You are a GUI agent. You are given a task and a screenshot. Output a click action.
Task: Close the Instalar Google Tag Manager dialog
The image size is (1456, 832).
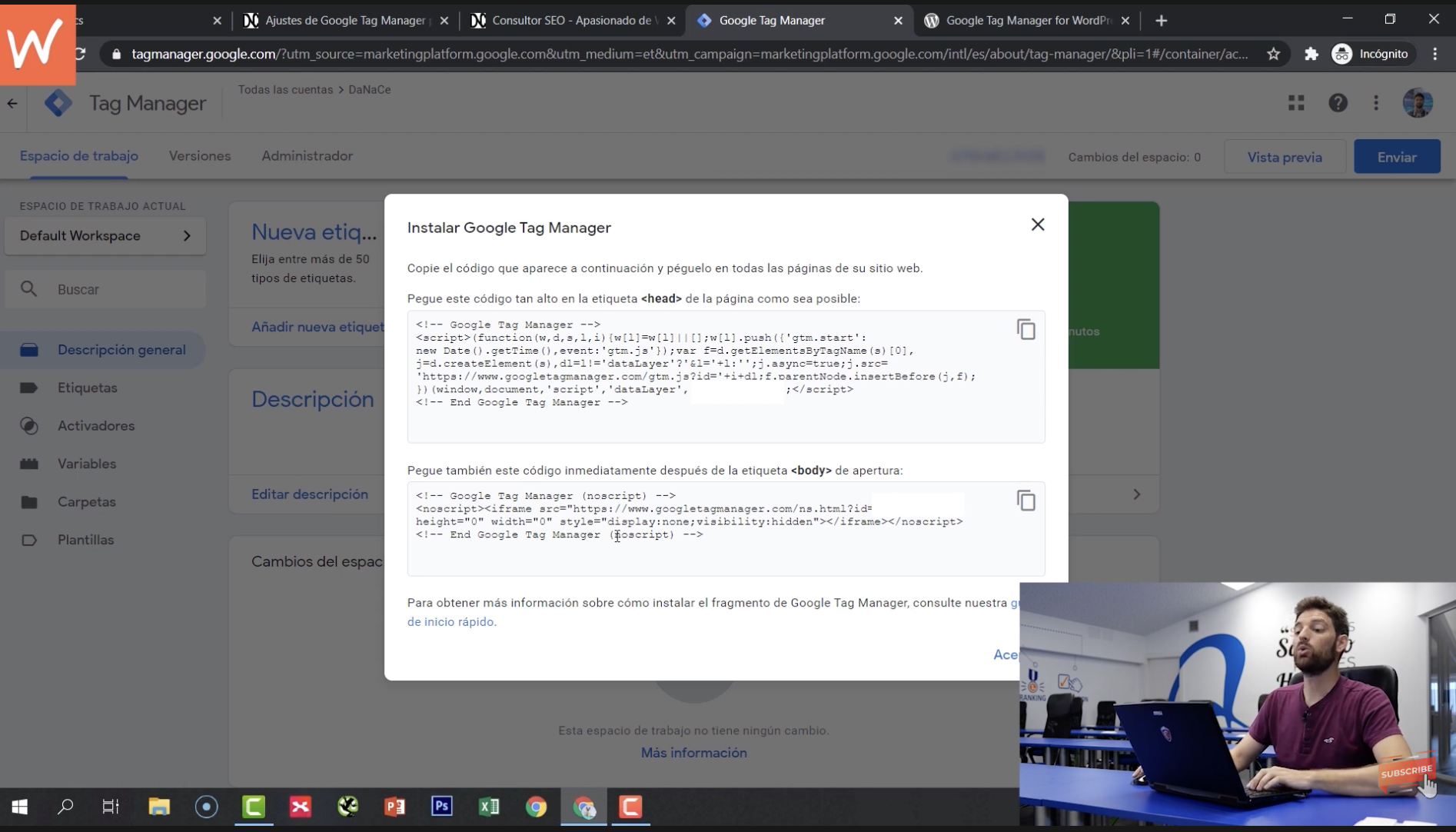(x=1037, y=224)
